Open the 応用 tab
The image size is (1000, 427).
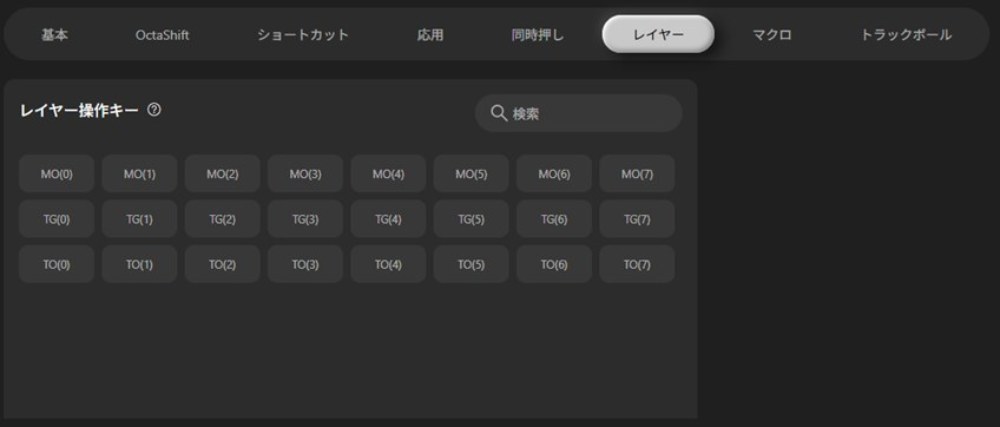[430, 34]
